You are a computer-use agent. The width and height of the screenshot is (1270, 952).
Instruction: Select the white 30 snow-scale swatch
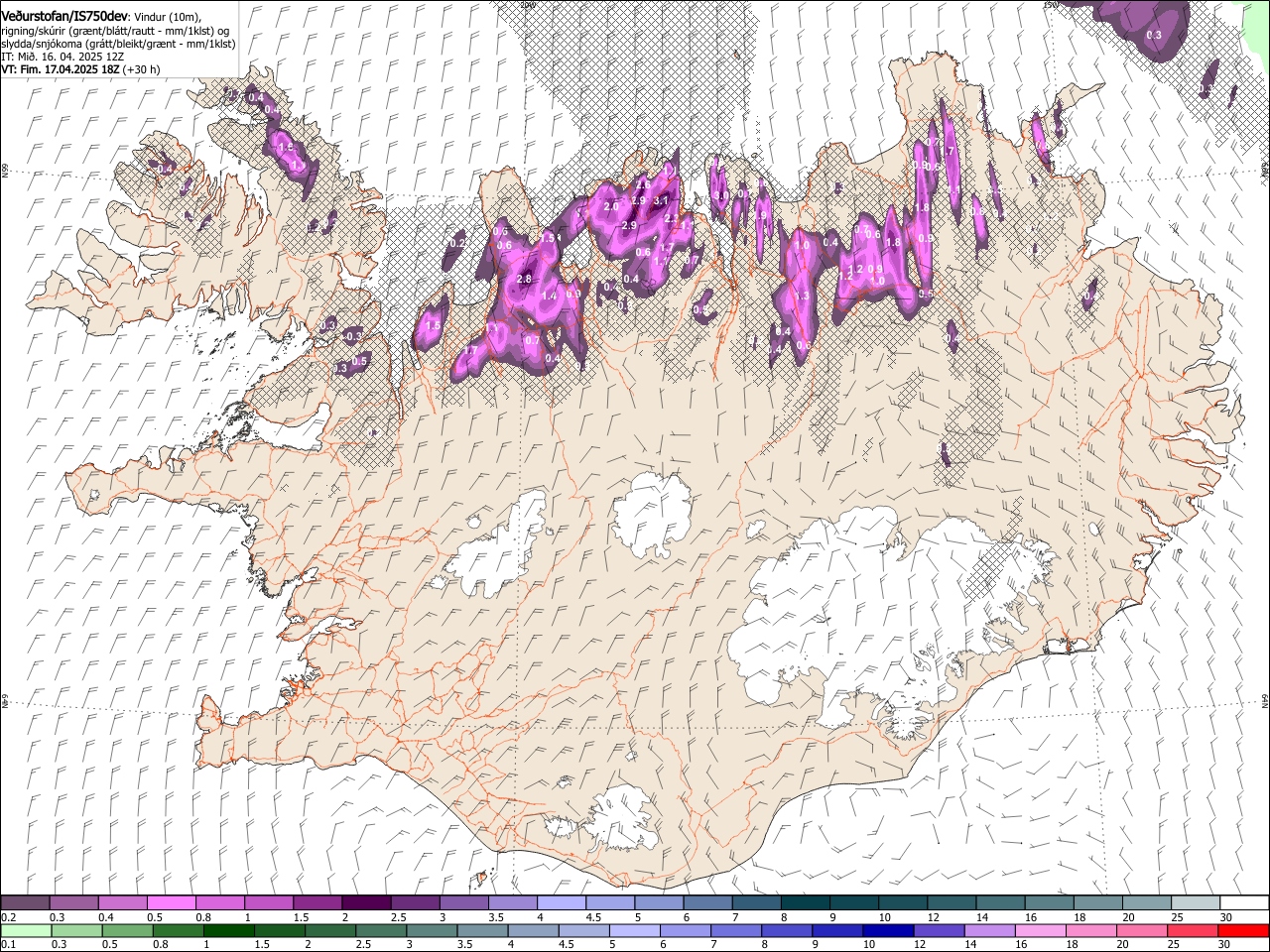[x=1245, y=902]
